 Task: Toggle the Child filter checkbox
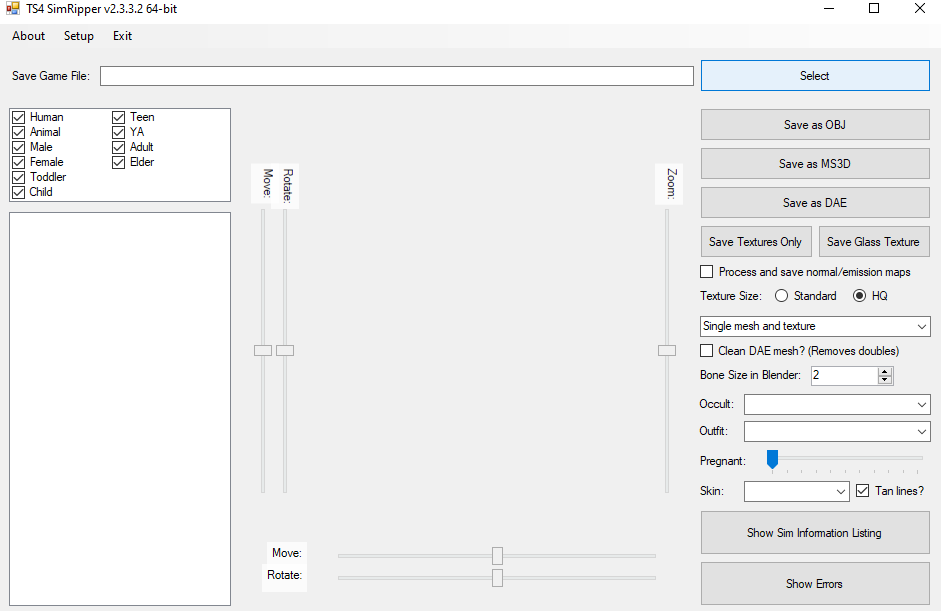coord(19,192)
